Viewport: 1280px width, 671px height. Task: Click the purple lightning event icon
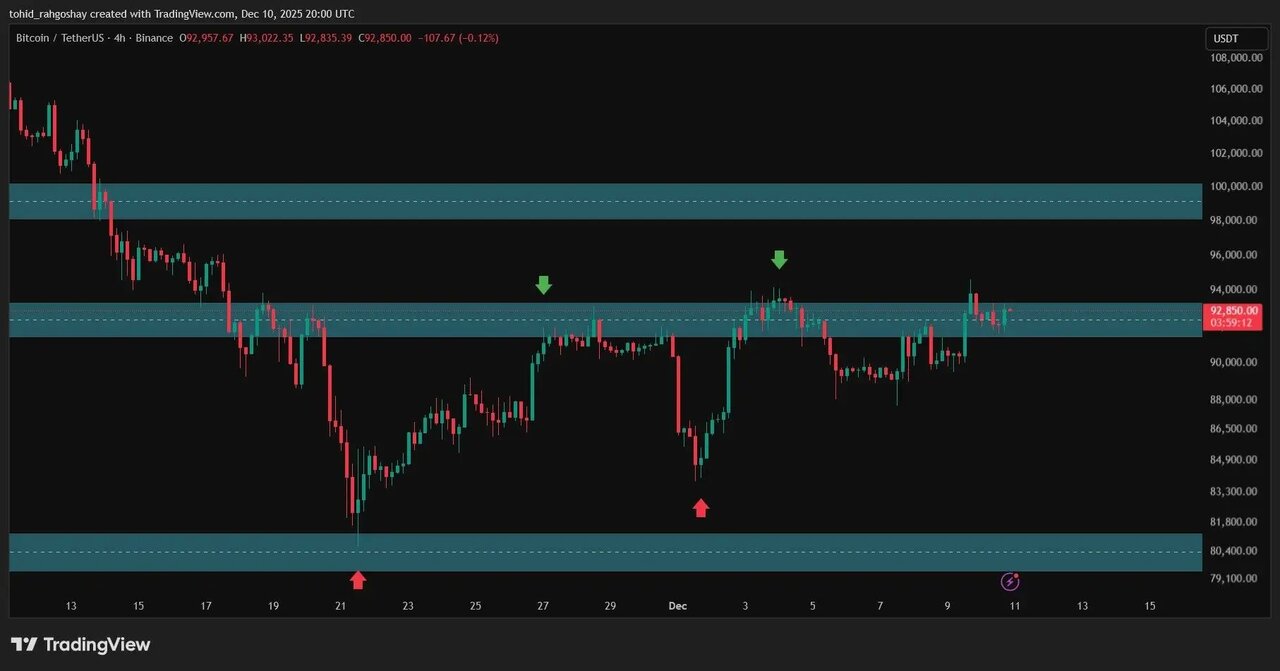tap(1011, 581)
